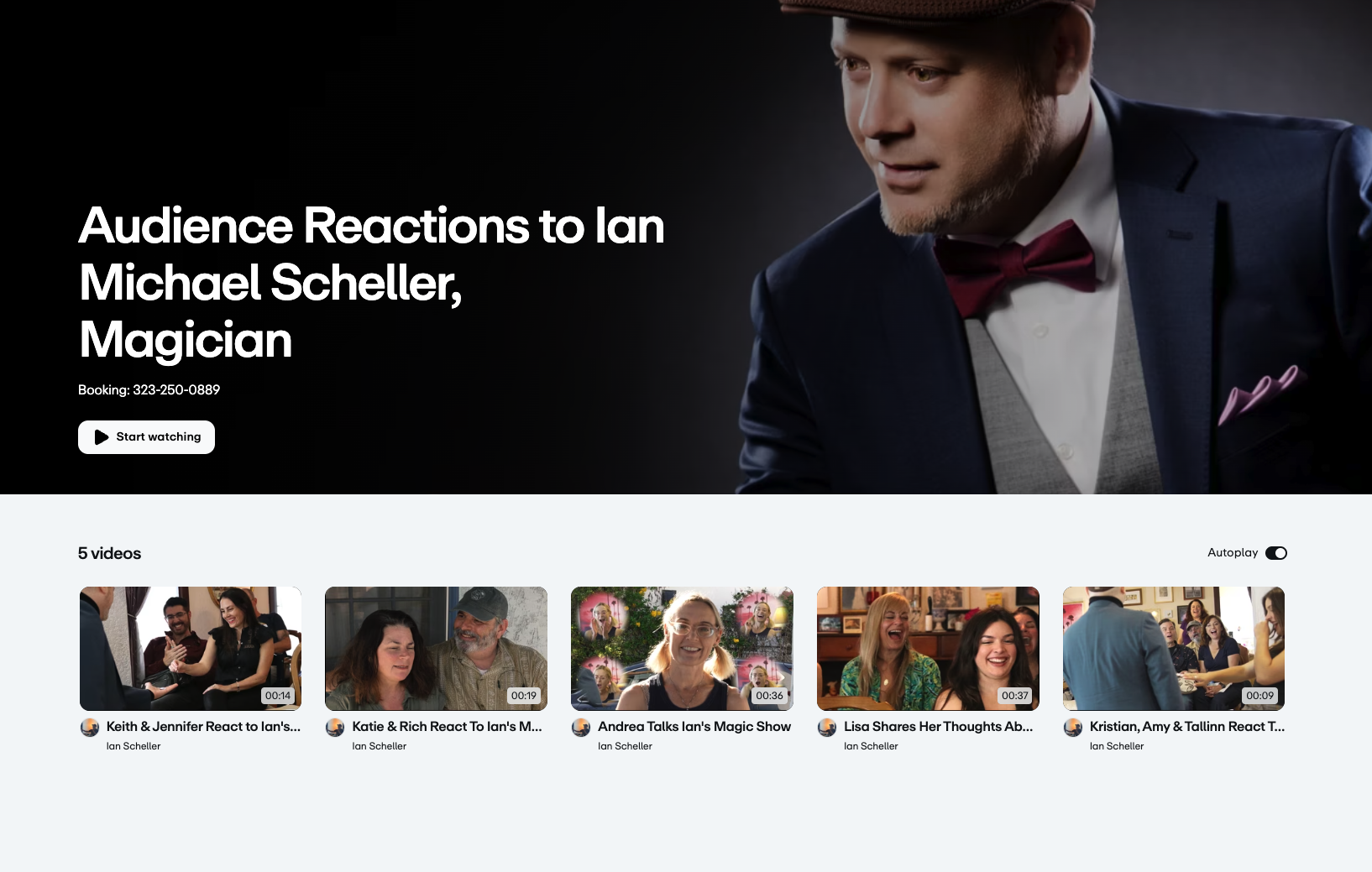Open Lisa Shares Her Thoughts video thumbnail
The height and width of the screenshot is (872, 1372).
928,648
